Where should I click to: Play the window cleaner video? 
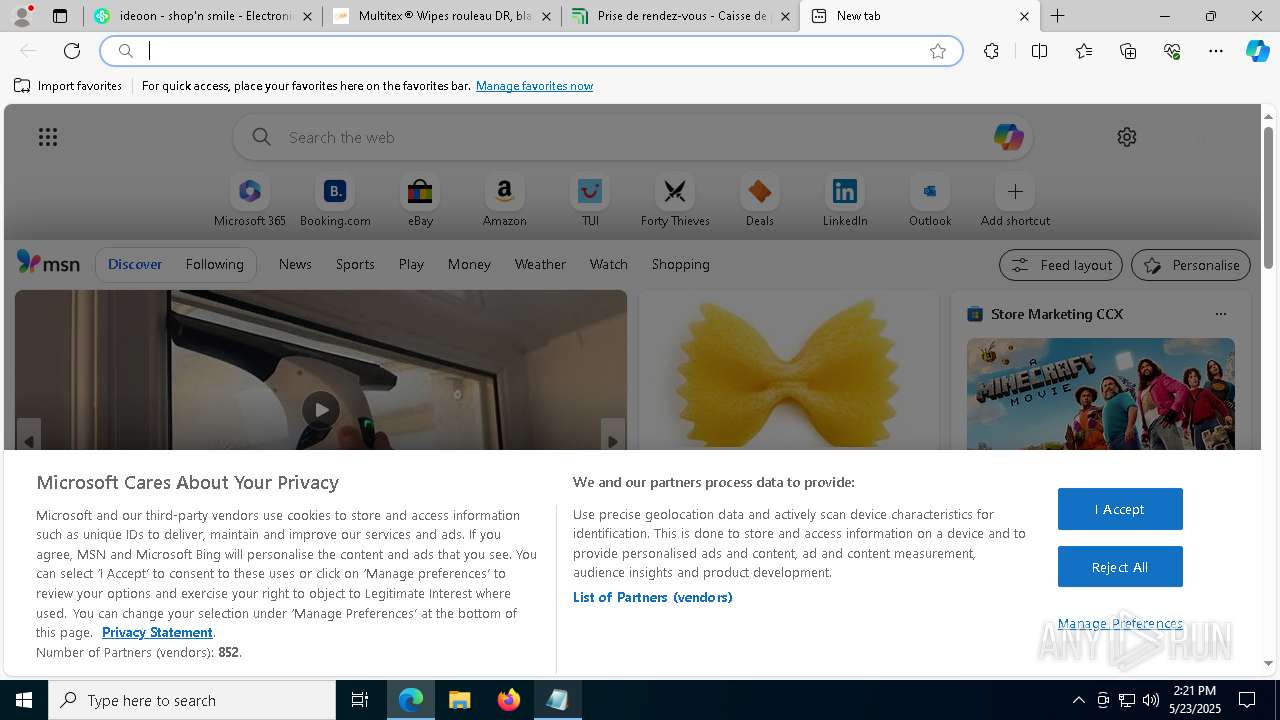pyautogui.click(x=321, y=410)
